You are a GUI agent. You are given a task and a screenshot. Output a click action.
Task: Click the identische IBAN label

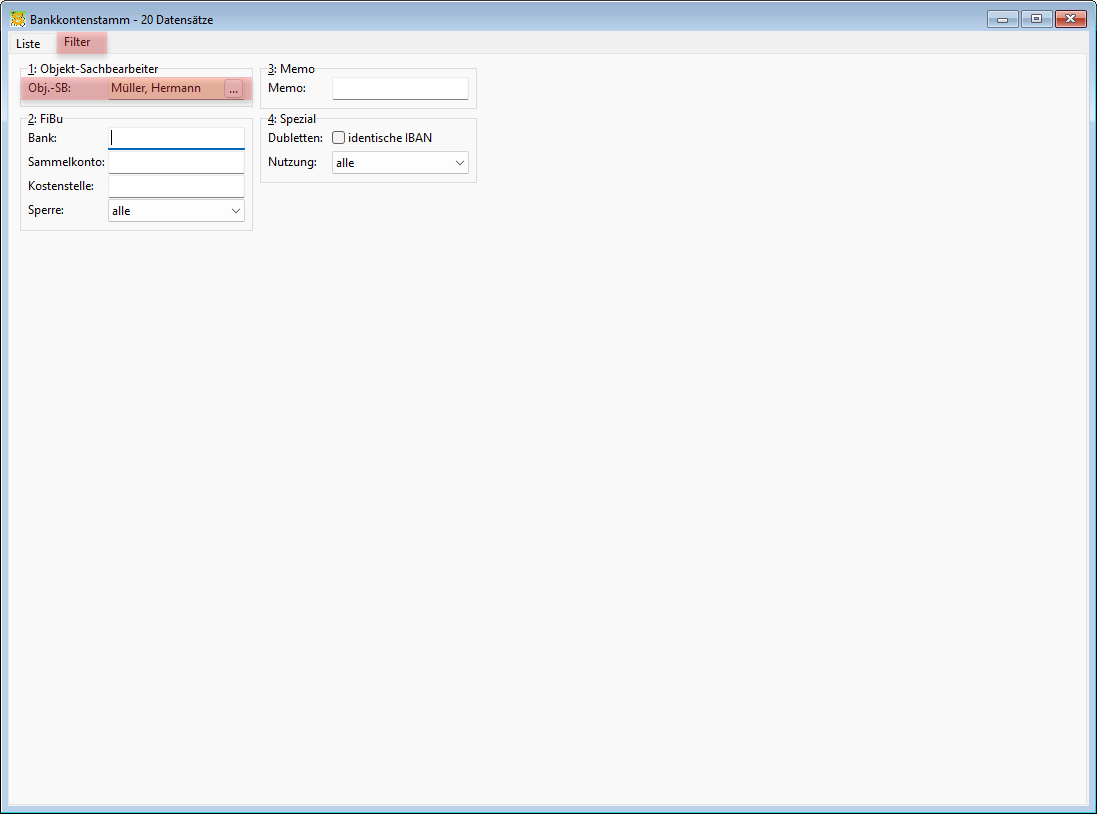[390, 138]
